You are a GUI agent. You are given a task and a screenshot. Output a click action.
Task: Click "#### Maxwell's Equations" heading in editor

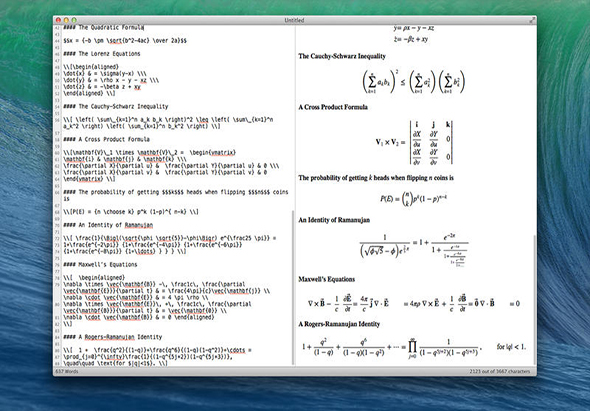[x=100, y=265]
